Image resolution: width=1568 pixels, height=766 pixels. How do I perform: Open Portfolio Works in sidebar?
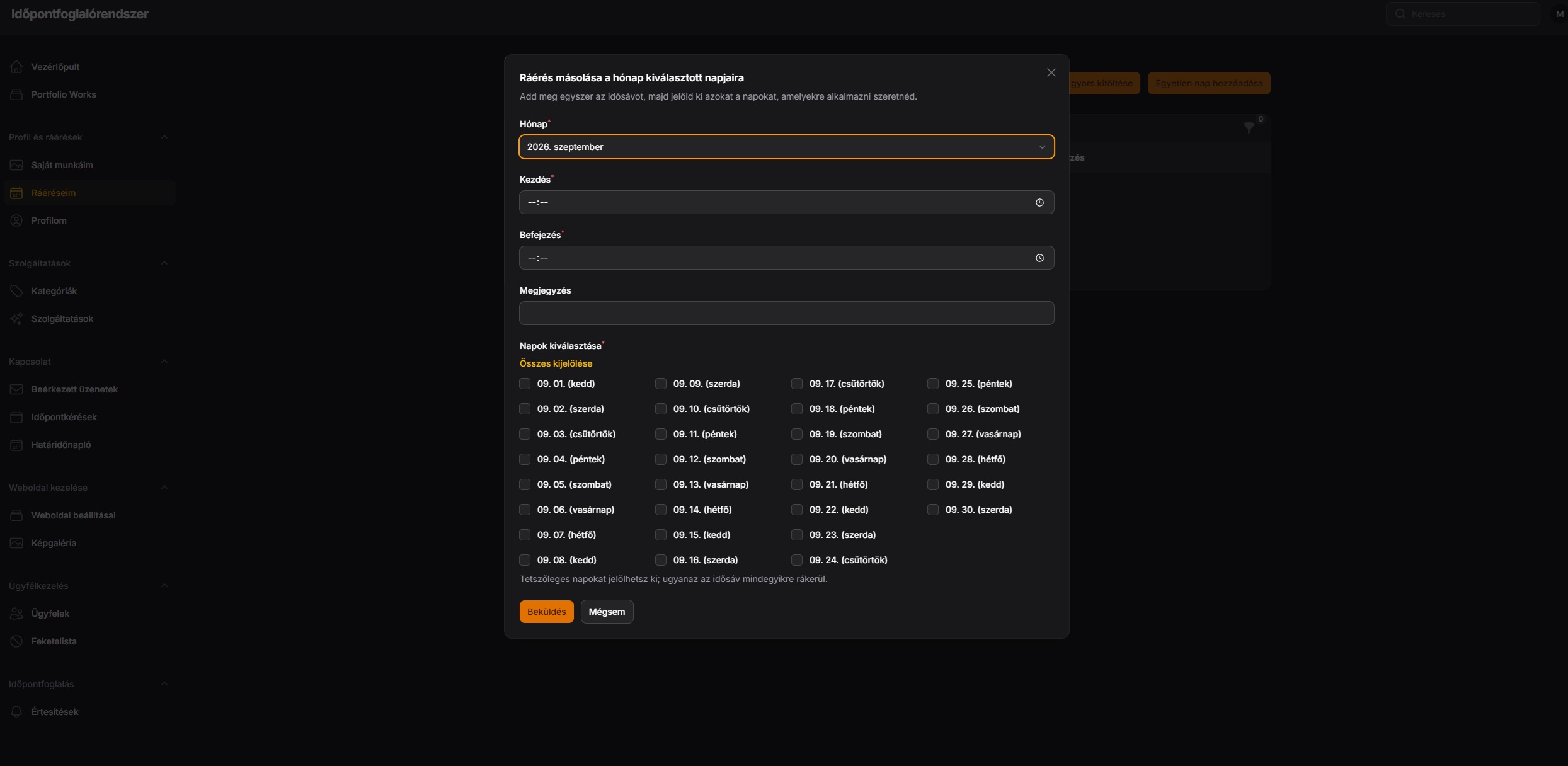pos(89,94)
